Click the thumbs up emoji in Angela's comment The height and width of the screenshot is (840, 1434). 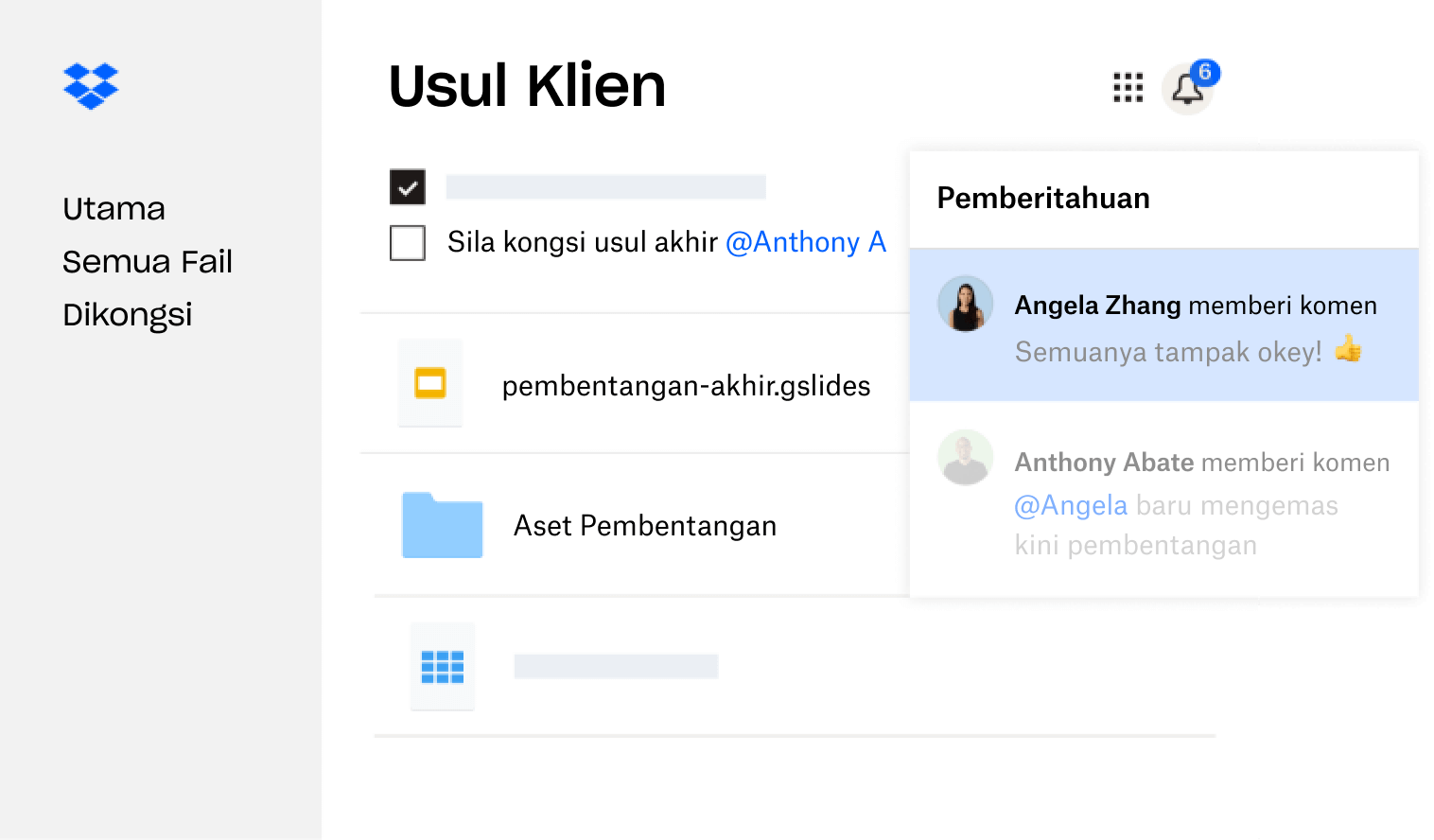pyautogui.click(x=1348, y=349)
